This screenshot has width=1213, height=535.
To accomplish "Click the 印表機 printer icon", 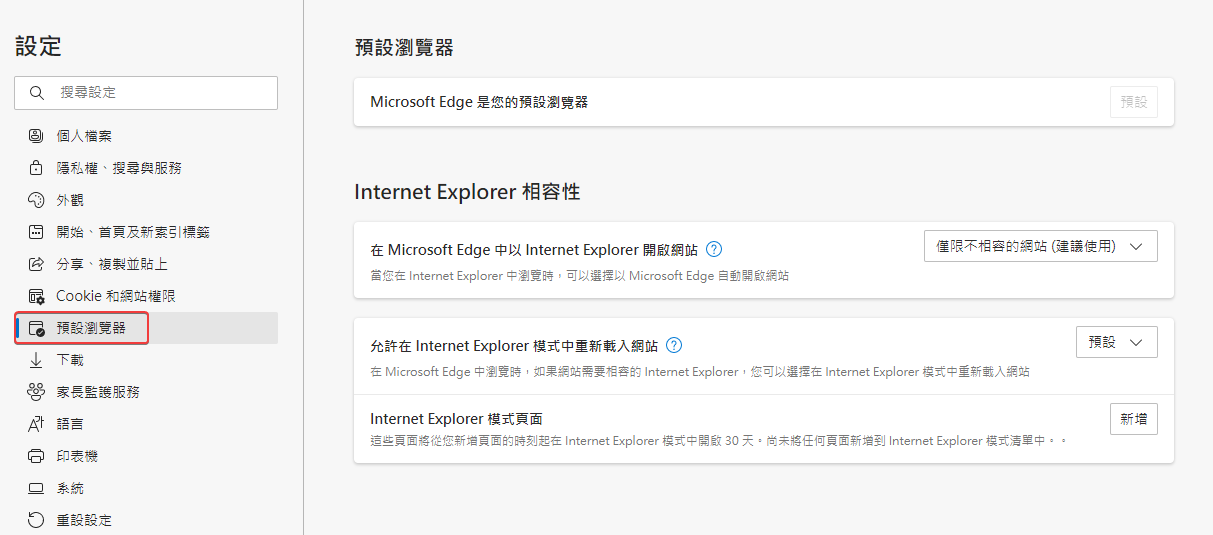I will 36,456.
